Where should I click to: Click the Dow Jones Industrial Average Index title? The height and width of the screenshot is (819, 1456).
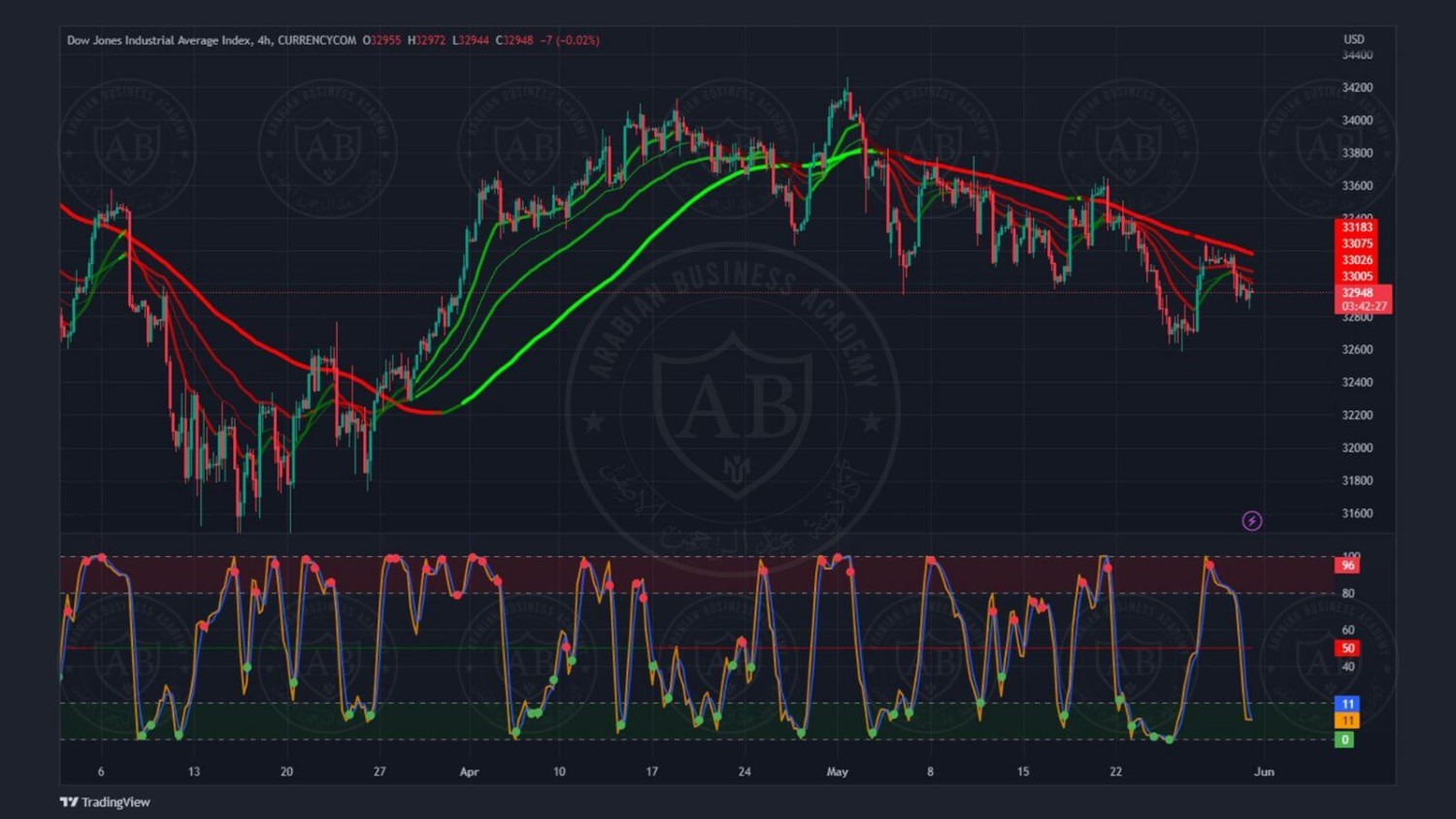click(x=158, y=40)
